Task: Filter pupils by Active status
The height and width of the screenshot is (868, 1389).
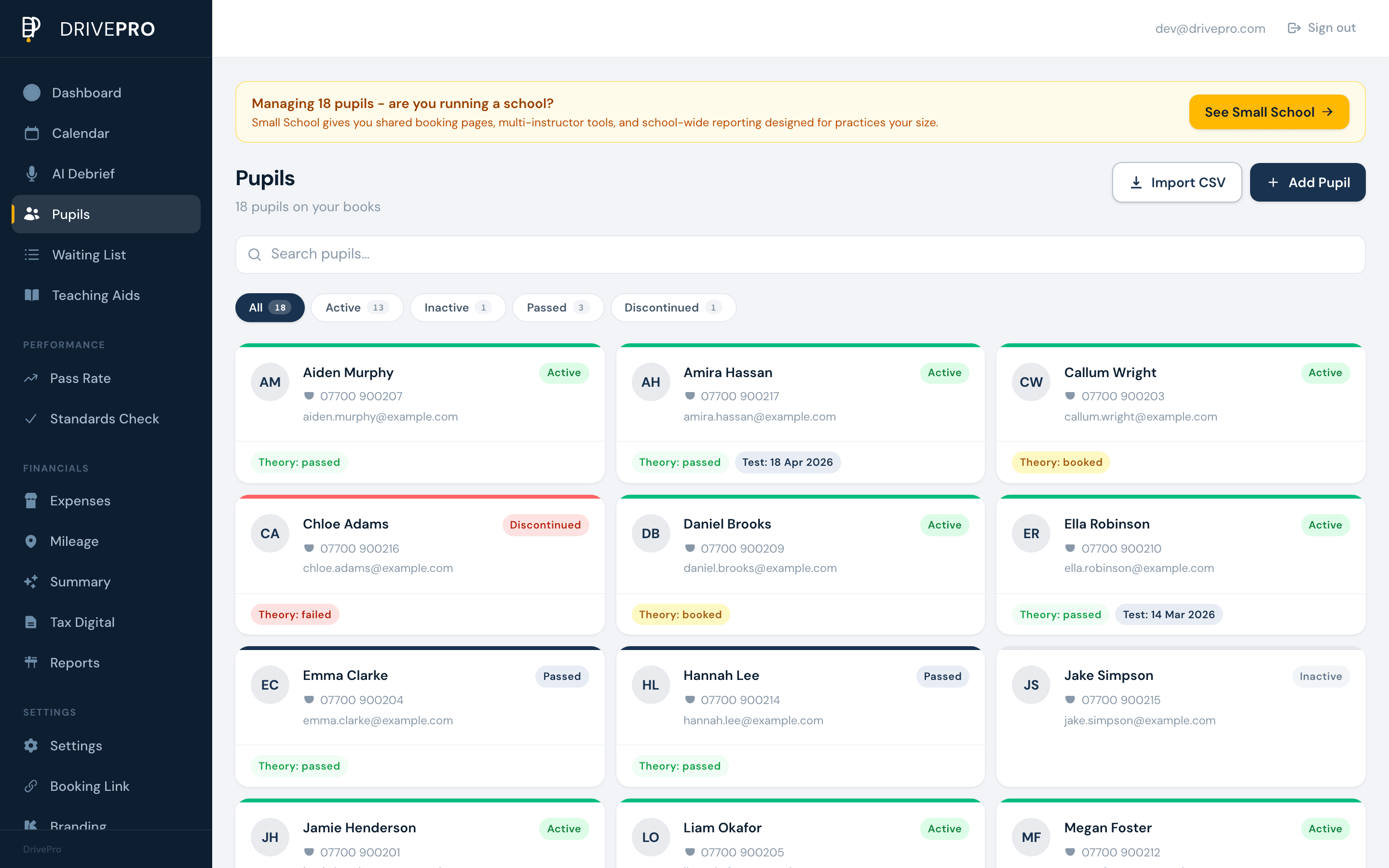Action: (356, 308)
